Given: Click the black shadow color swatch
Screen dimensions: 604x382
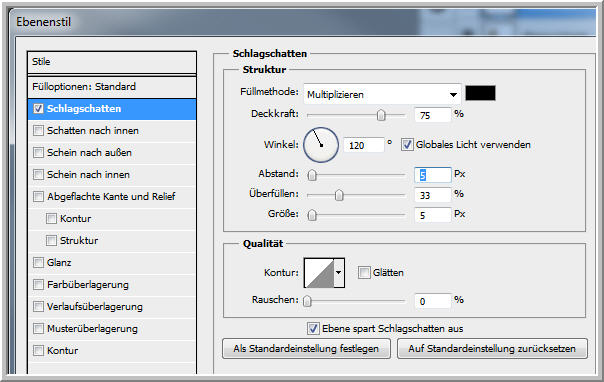Looking at the screenshot, I should click(480, 93).
